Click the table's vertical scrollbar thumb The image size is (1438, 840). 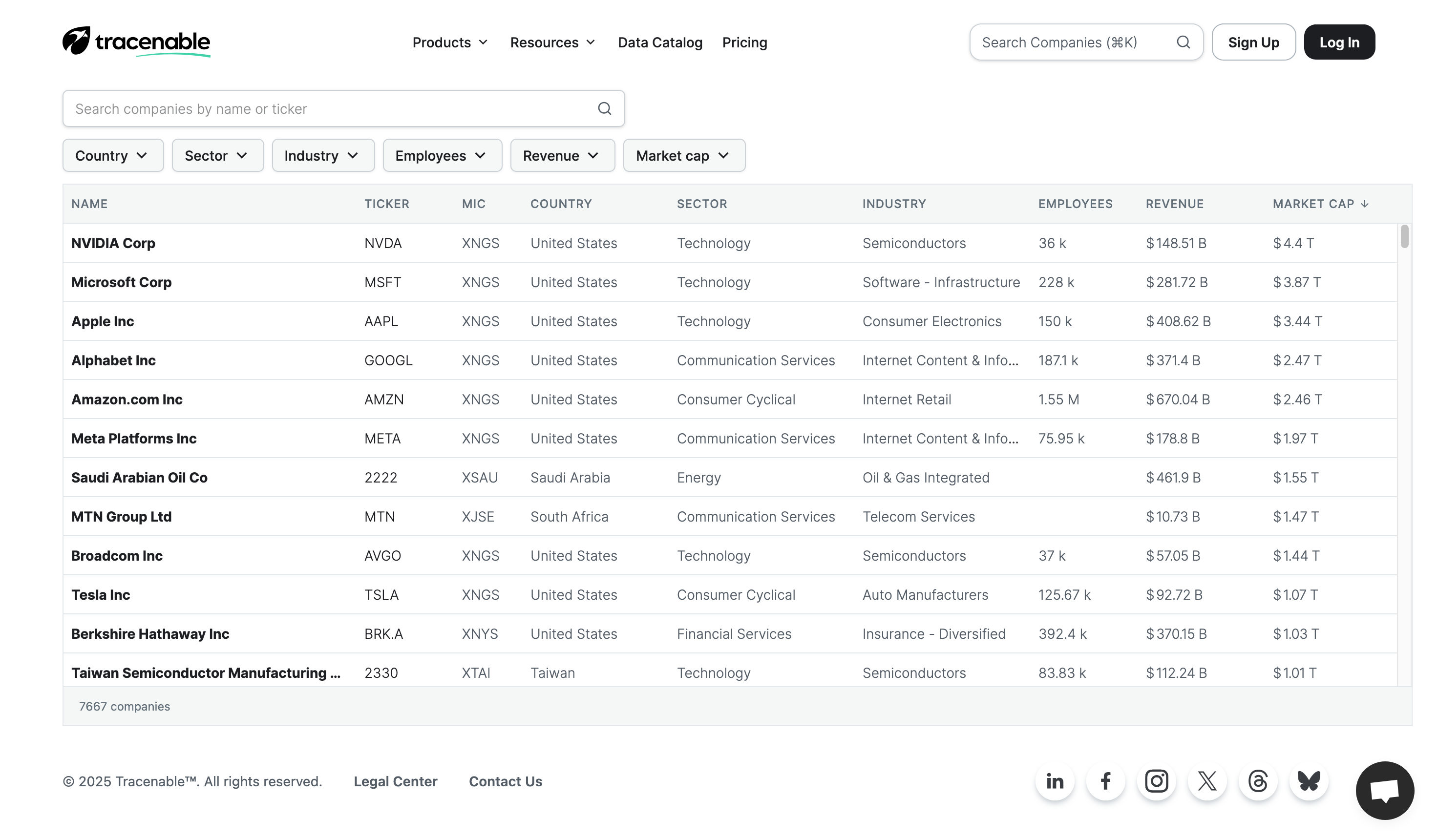coord(1404,236)
